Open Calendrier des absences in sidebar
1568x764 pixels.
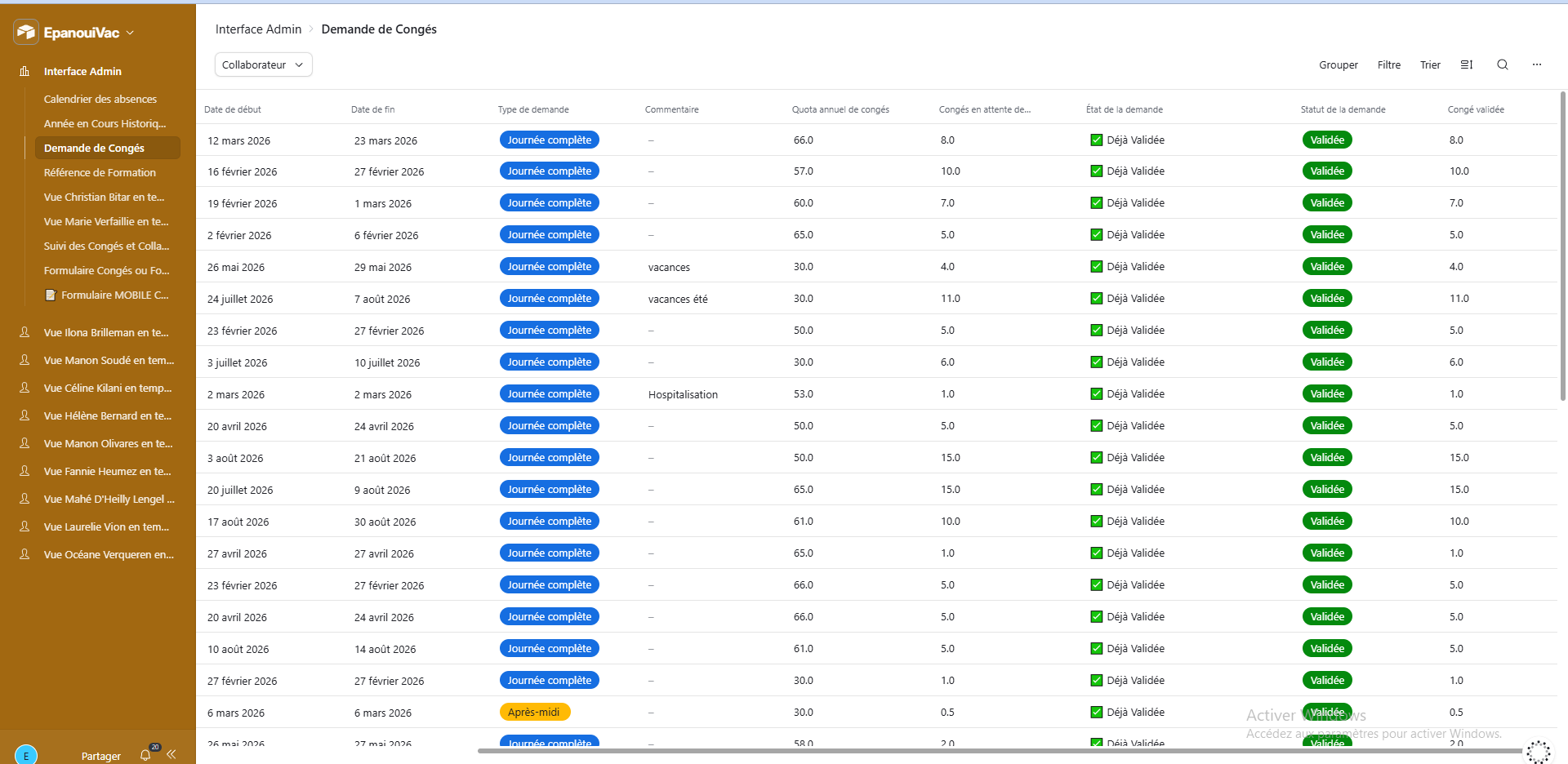pos(100,99)
